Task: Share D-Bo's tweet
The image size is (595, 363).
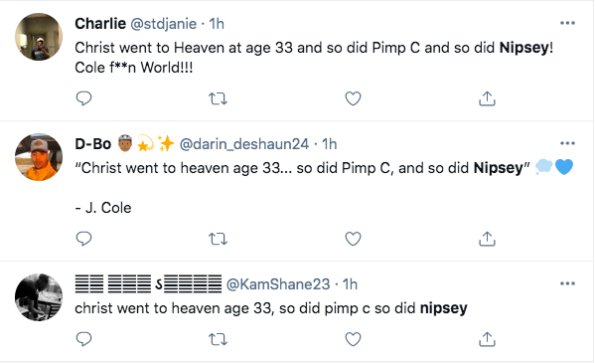Action: [x=487, y=239]
